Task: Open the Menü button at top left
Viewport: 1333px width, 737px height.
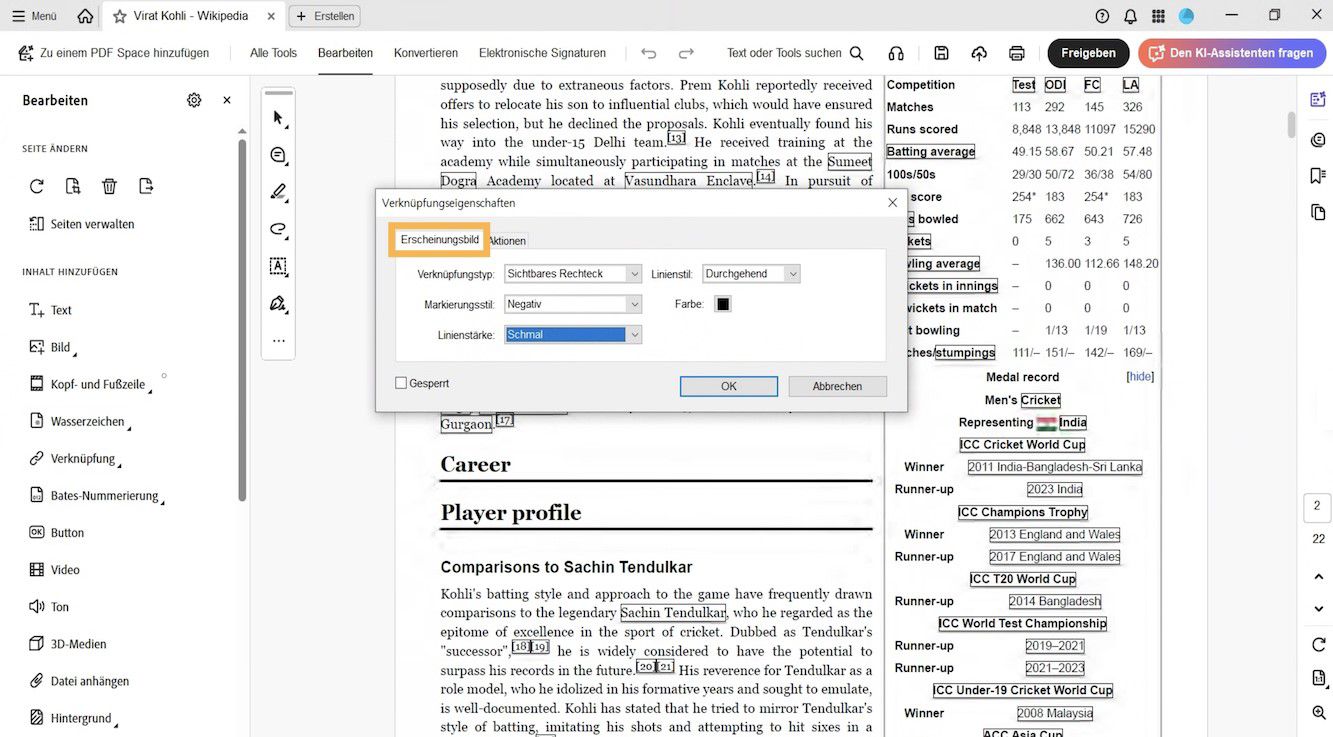Action: tap(34, 16)
